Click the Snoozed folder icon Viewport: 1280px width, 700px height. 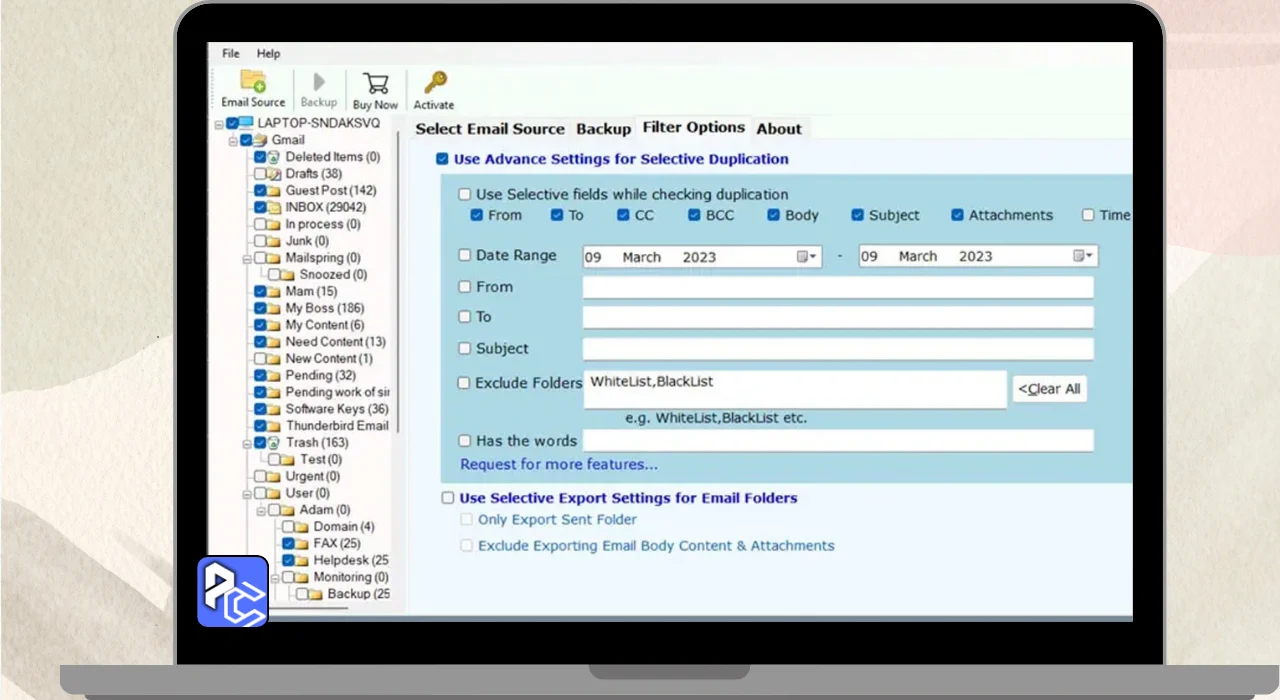[288, 274]
